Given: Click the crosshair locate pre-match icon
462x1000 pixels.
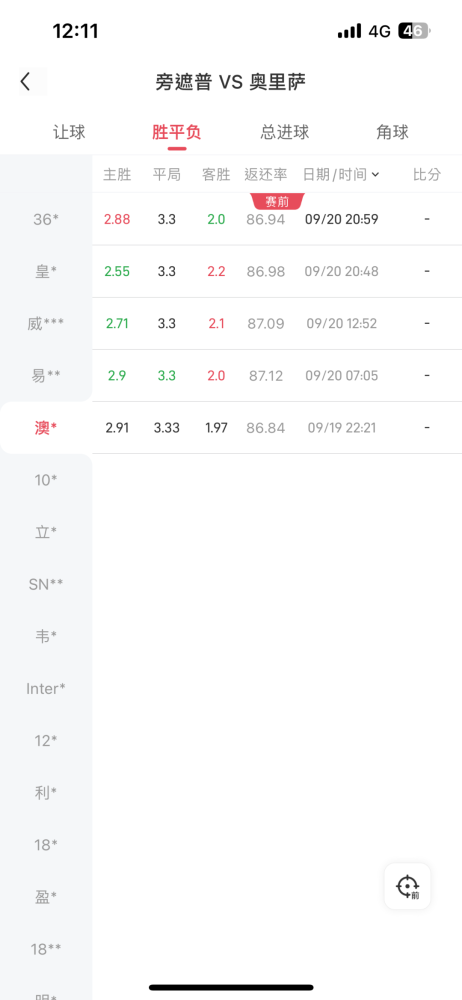Looking at the screenshot, I should 407,886.
